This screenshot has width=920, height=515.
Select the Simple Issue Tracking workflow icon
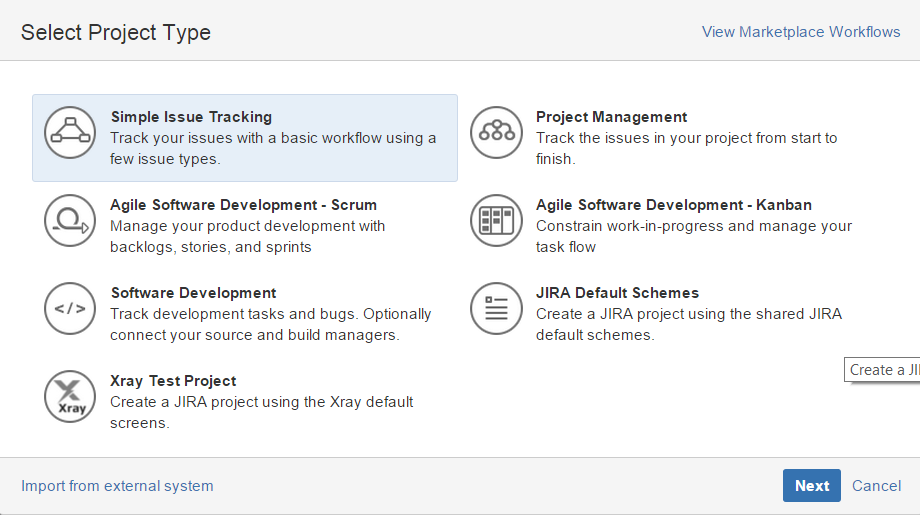70,133
